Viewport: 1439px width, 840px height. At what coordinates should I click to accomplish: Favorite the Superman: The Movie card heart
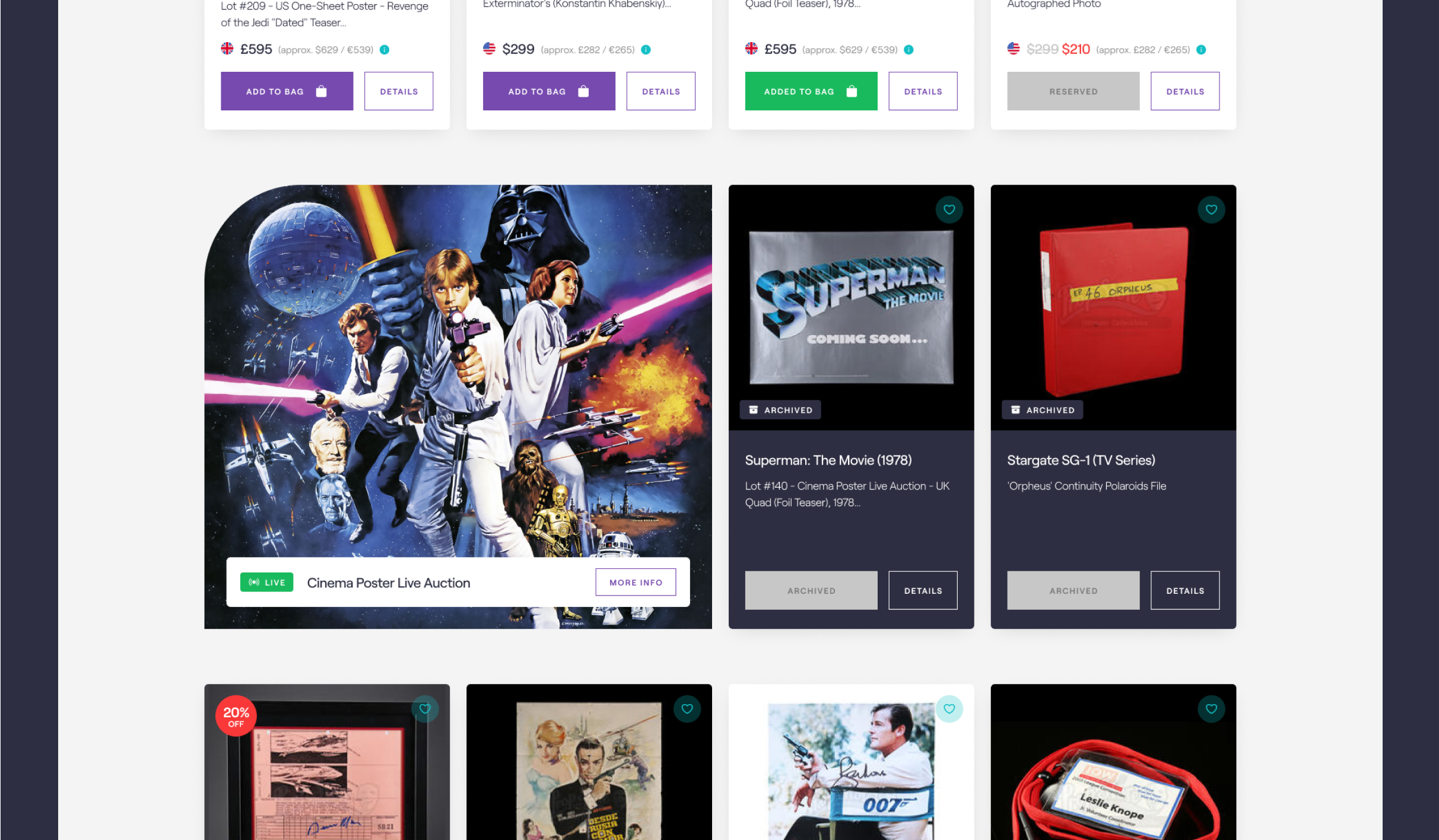point(949,209)
